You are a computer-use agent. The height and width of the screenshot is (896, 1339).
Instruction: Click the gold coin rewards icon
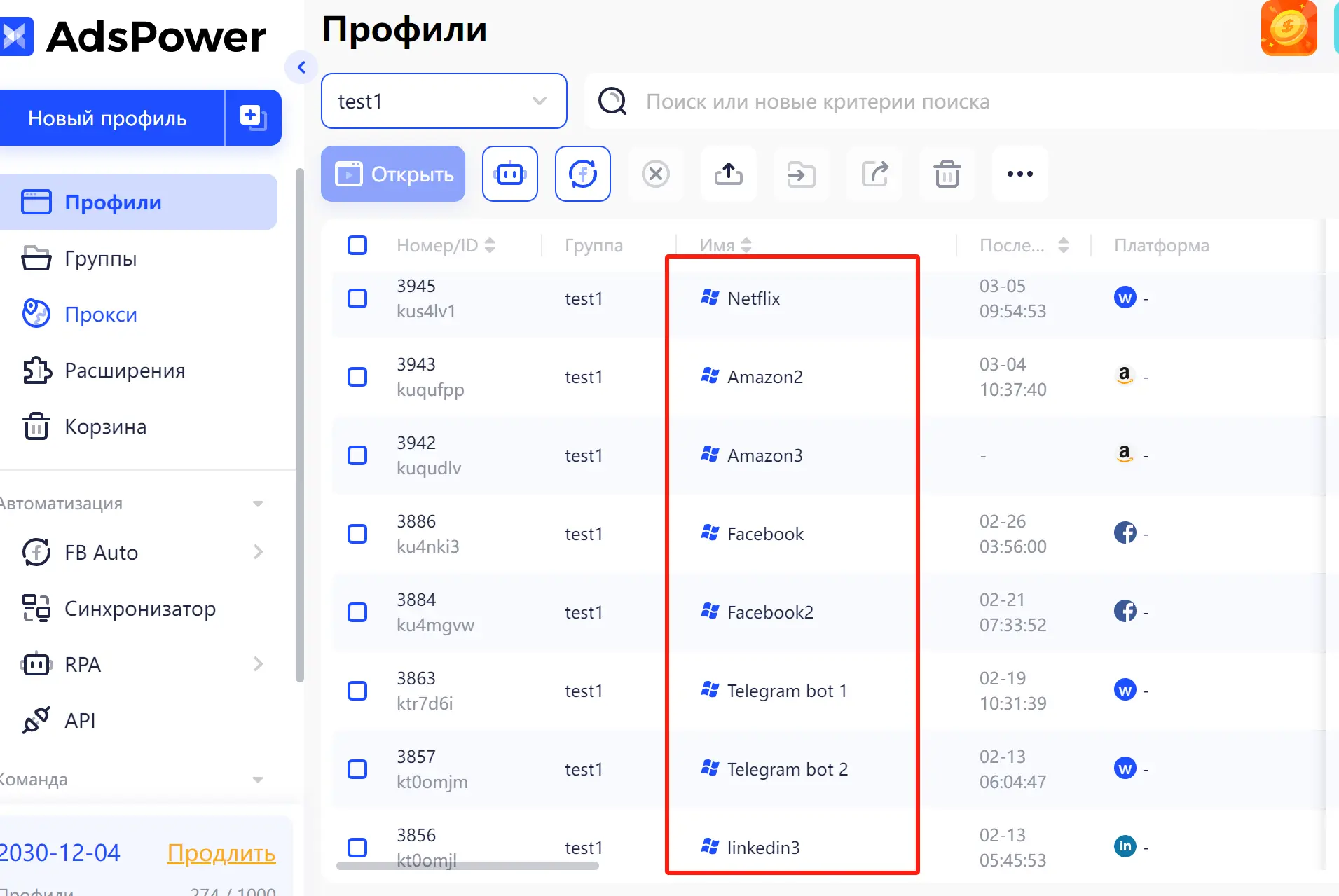pos(1289,28)
